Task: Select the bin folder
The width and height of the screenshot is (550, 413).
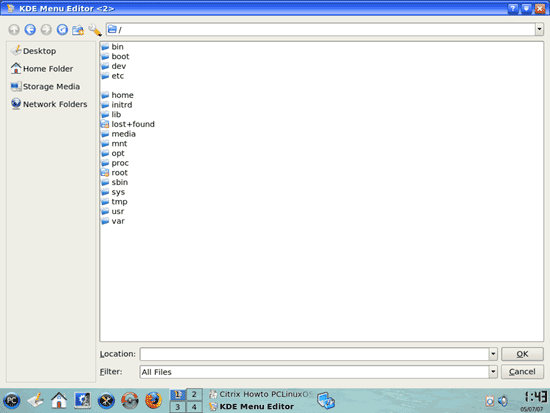Action: click(x=113, y=47)
